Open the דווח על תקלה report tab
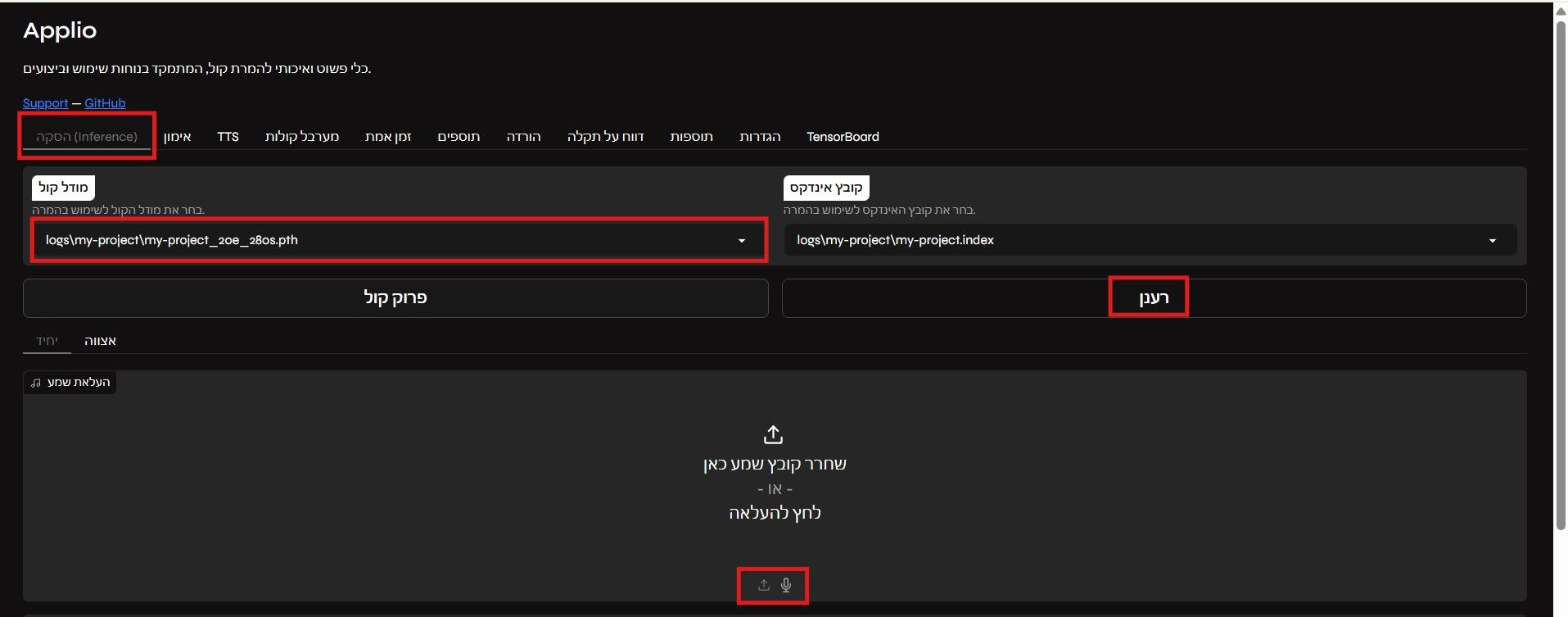Viewport: 1568px width, 617px height. point(606,137)
